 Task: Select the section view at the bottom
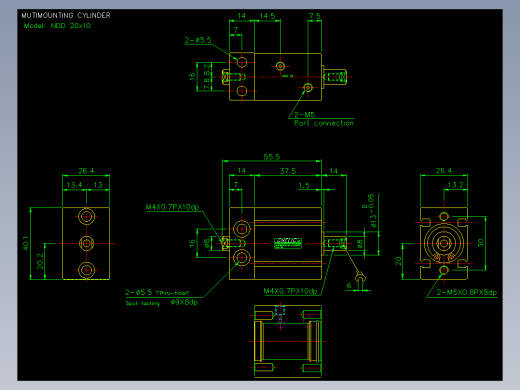click(x=288, y=341)
